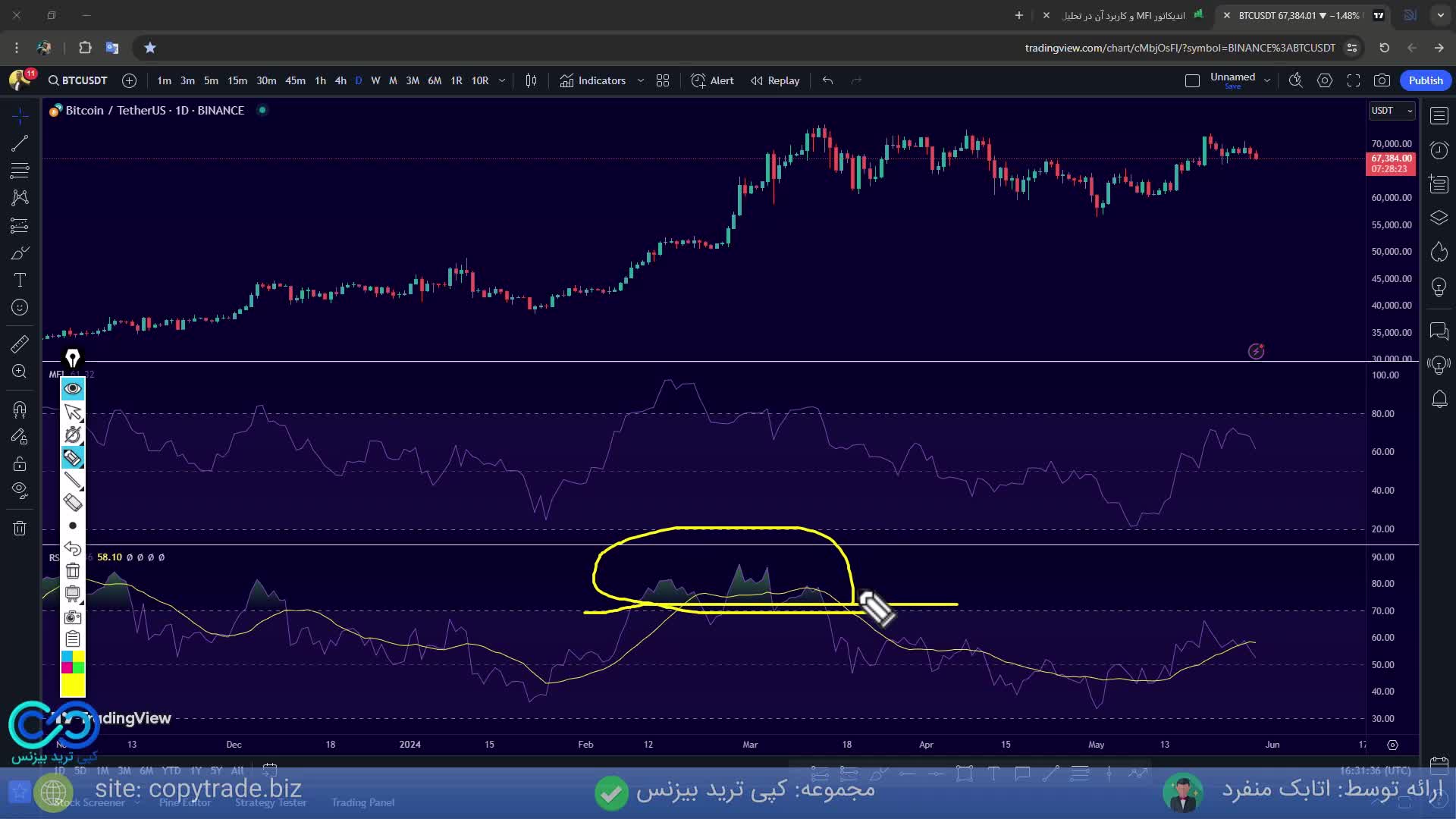The width and height of the screenshot is (1456, 819).
Task: Click the trash Remove objects icon
Action: coord(20,528)
